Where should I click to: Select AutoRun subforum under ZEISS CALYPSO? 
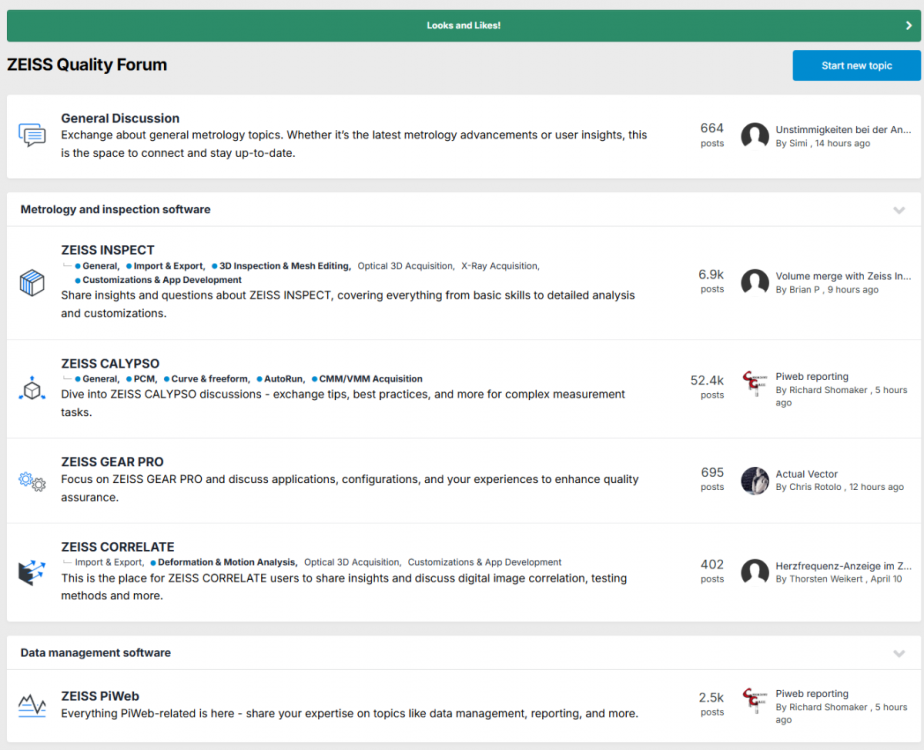coord(283,379)
